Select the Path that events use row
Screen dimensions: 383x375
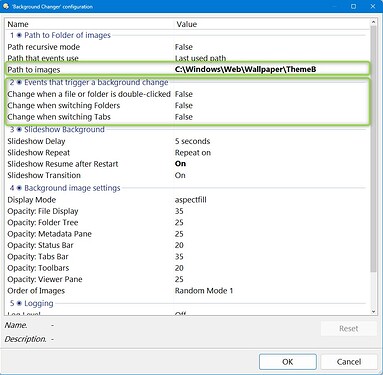(187, 58)
